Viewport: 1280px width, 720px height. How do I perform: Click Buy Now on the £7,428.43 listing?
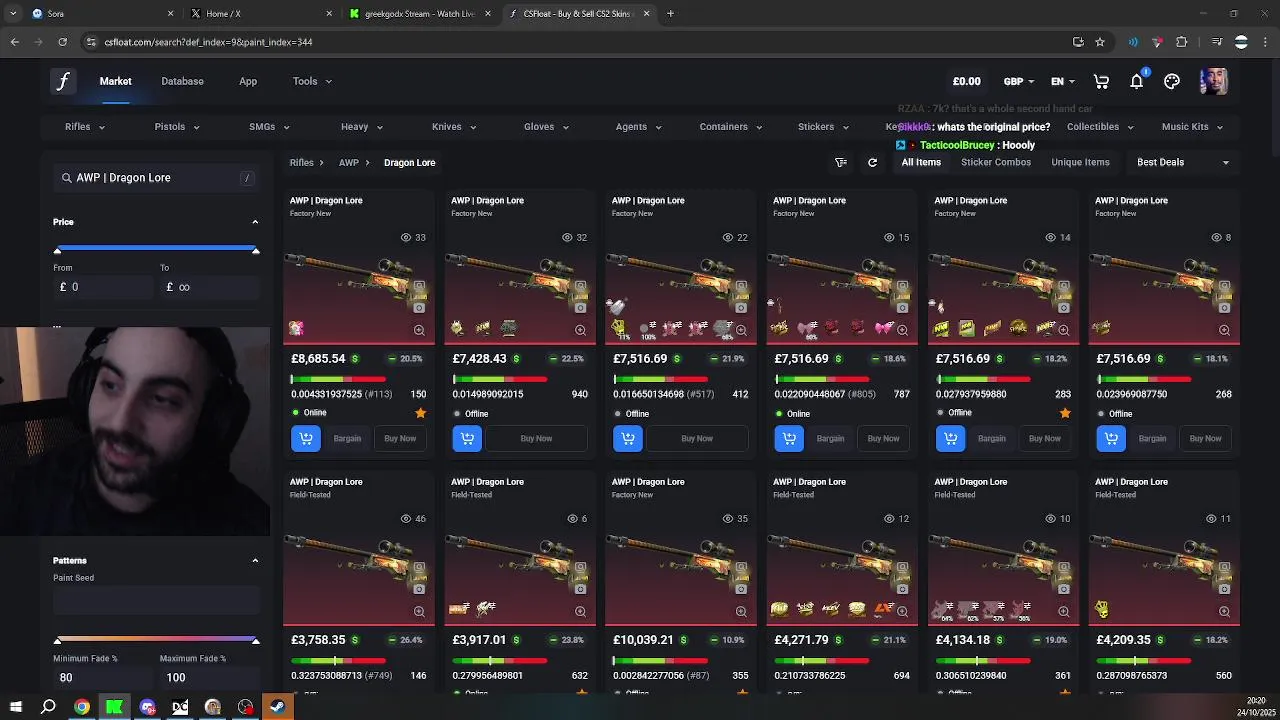tap(536, 438)
